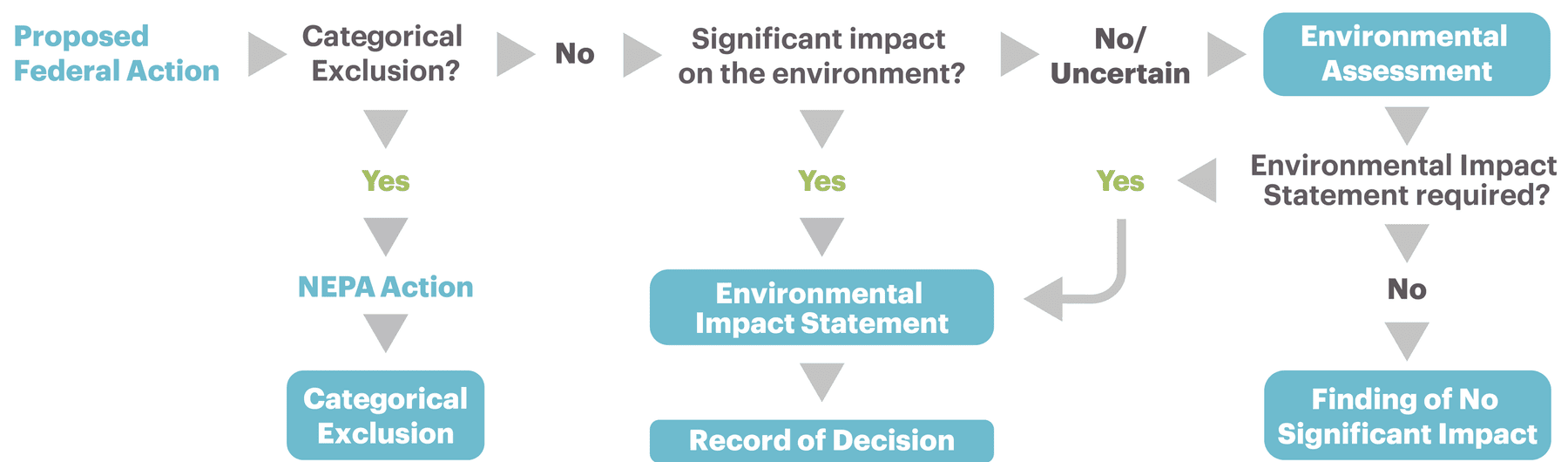Click the arrow after Proposed Federal Action
Screen dimensions: 1568x462
point(267,54)
